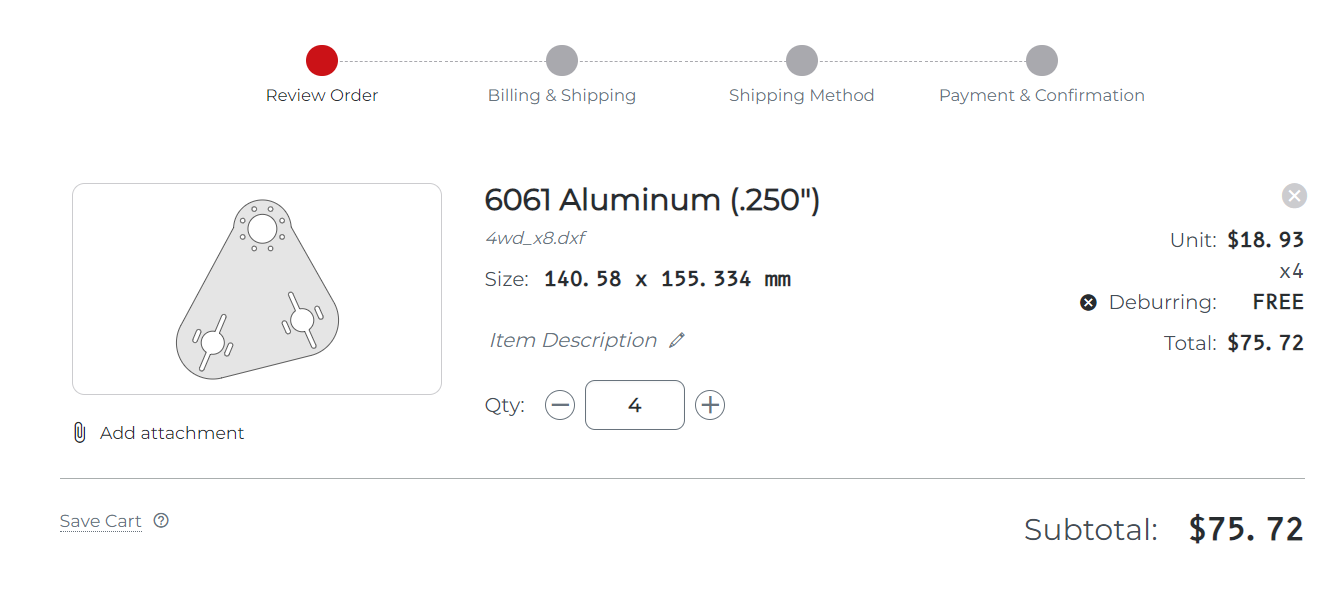1338x593 pixels.
Task: Click the Billing & Shipping step circle
Action: [x=562, y=60]
